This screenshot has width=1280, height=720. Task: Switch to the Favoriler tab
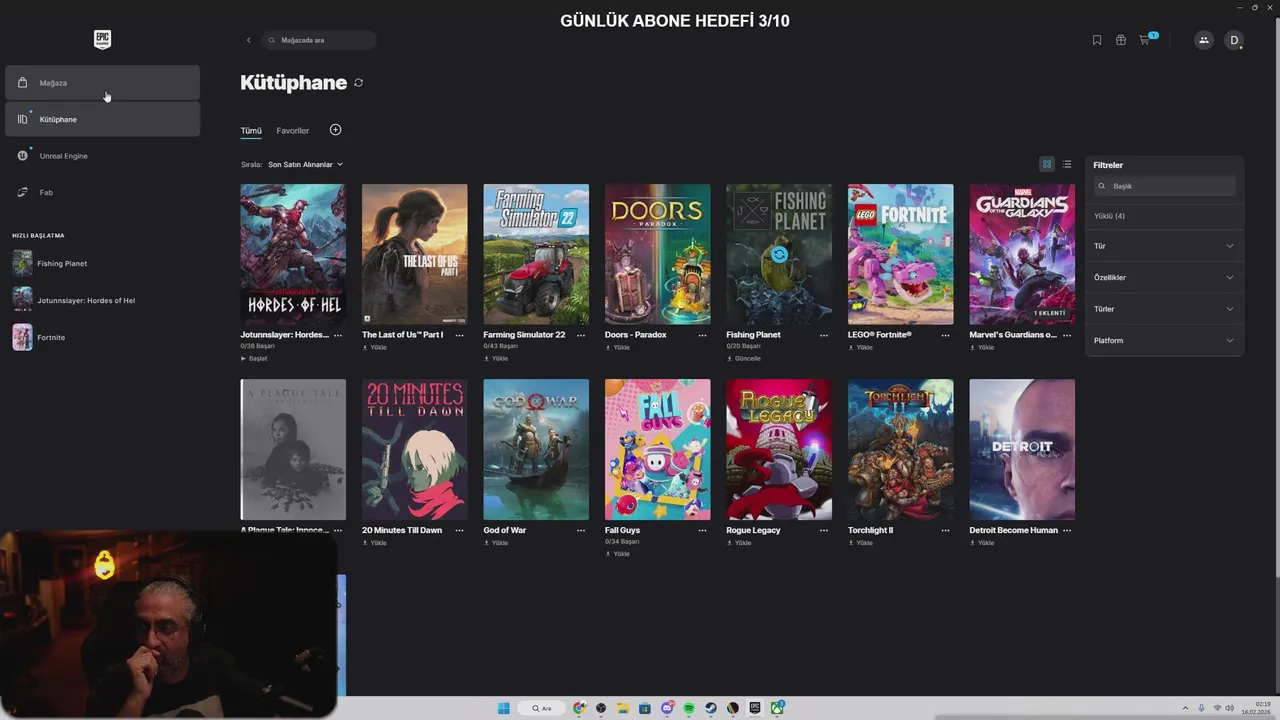pos(293,131)
